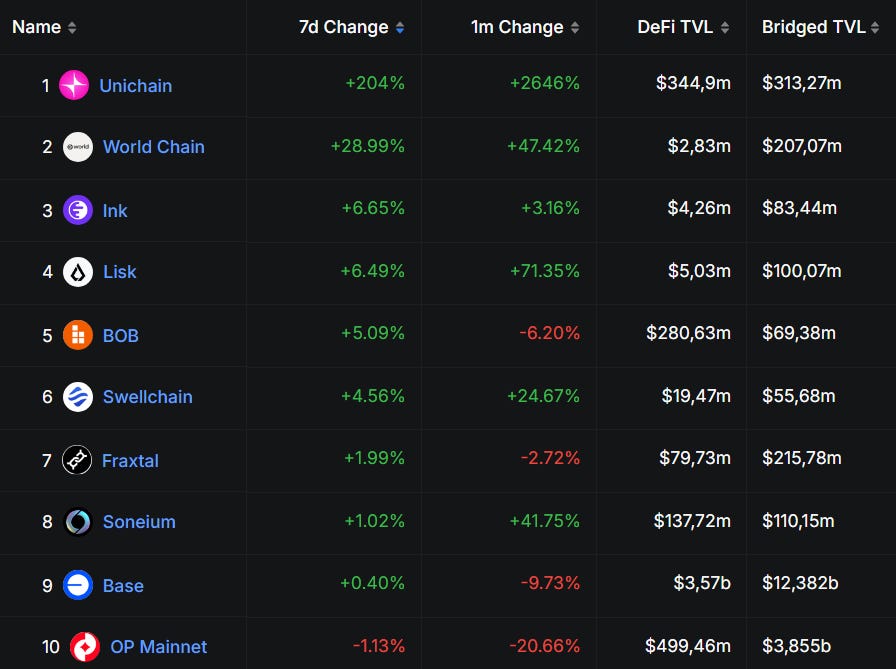This screenshot has width=896, height=669.
Task: Click the purple Ink chain icon
Action: pos(78,210)
